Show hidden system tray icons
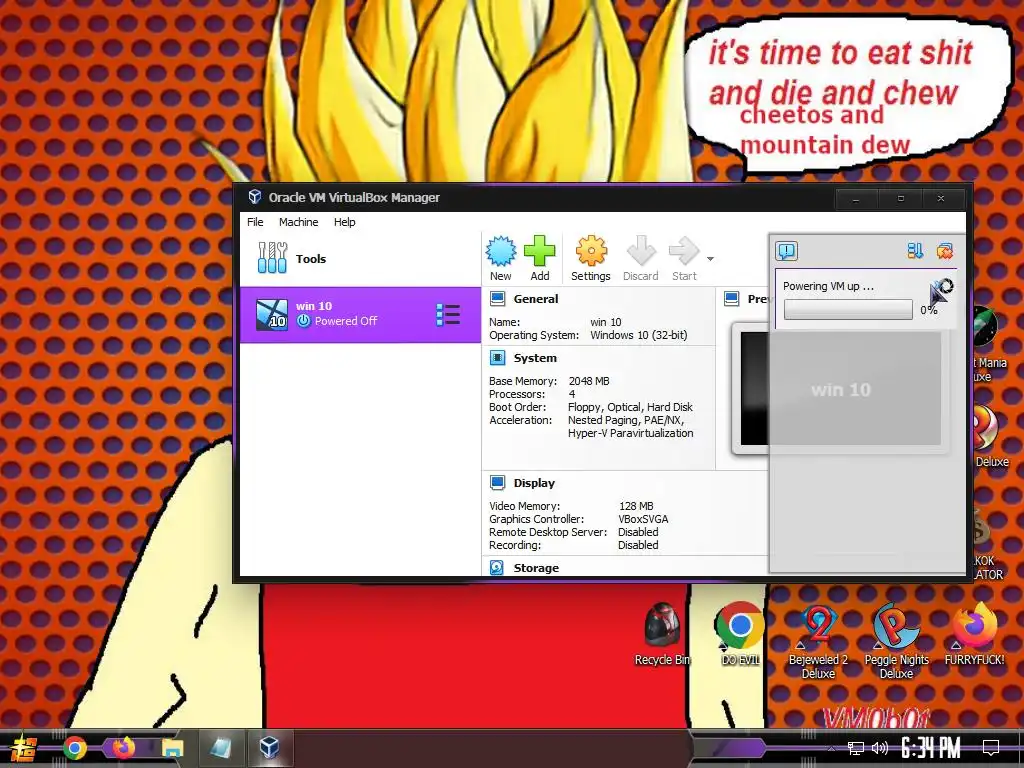 point(831,748)
